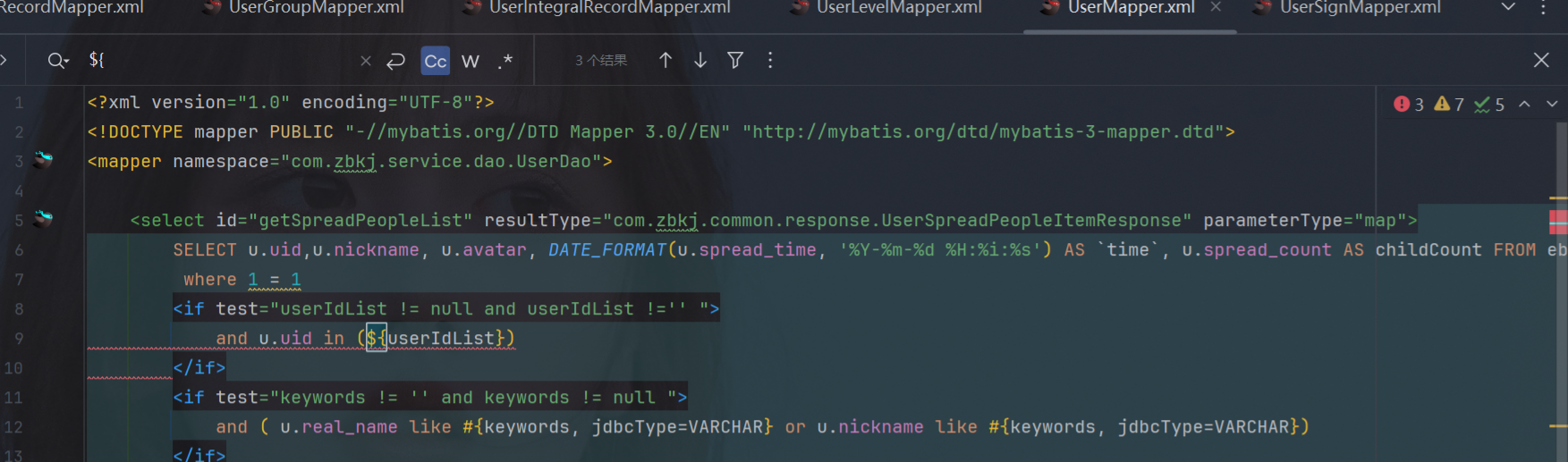Expand the hidden editor tabs list chevron
1568x462 pixels.
pyautogui.click(x=1508, y=7)
